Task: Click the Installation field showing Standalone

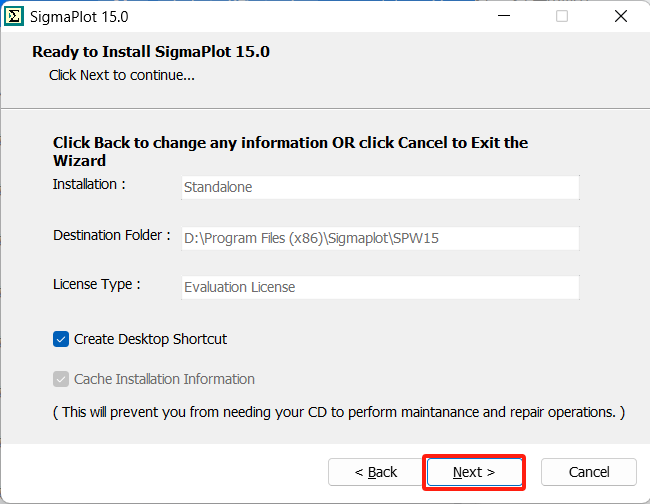Action: 380,187
